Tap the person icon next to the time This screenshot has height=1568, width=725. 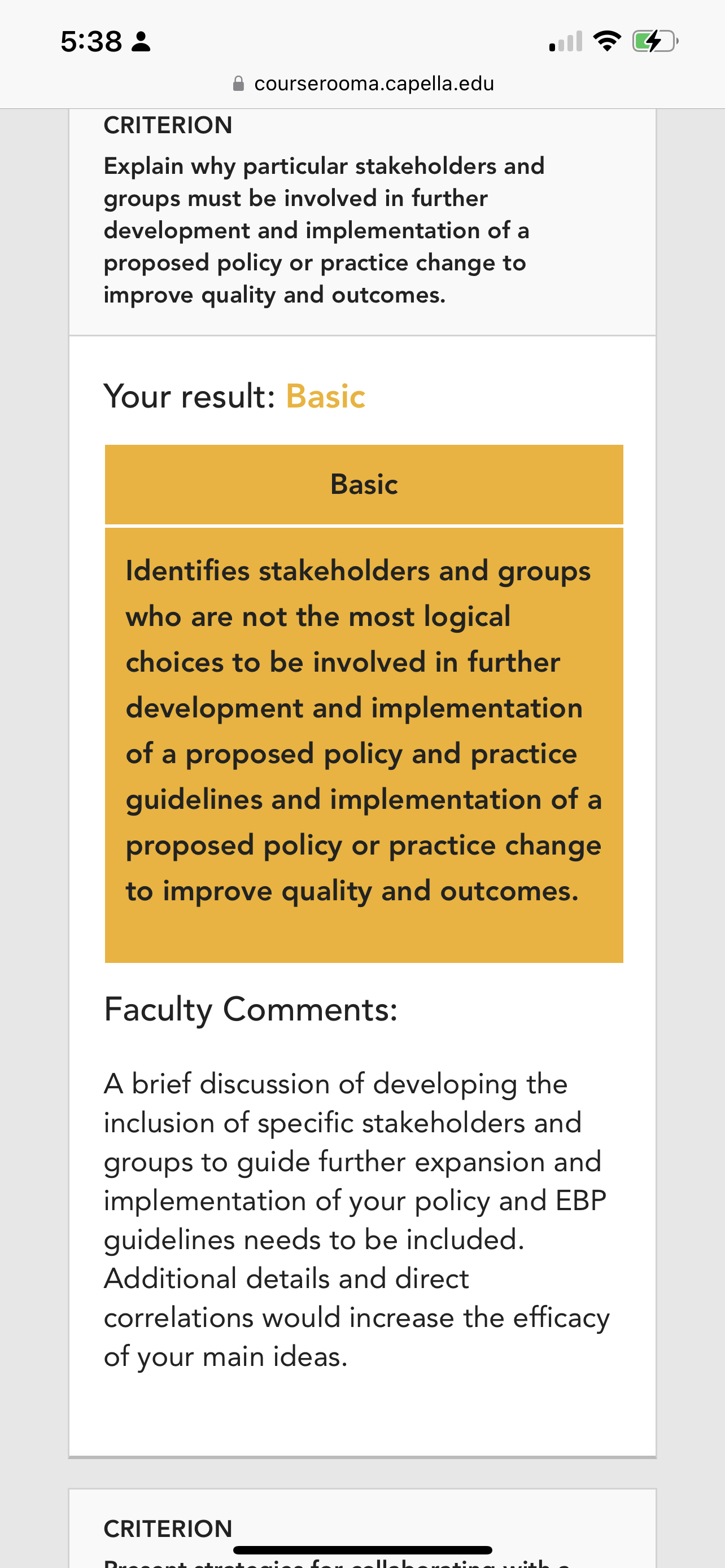pyautogui.click(x=141, y=41)
